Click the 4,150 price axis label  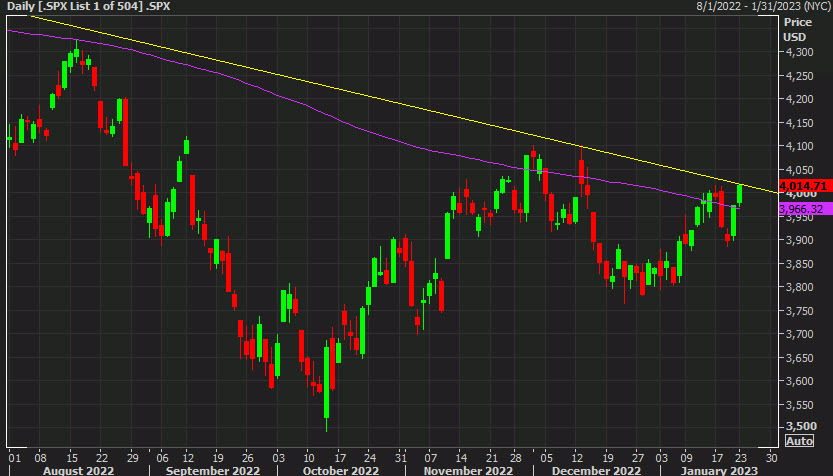point(800,123)
